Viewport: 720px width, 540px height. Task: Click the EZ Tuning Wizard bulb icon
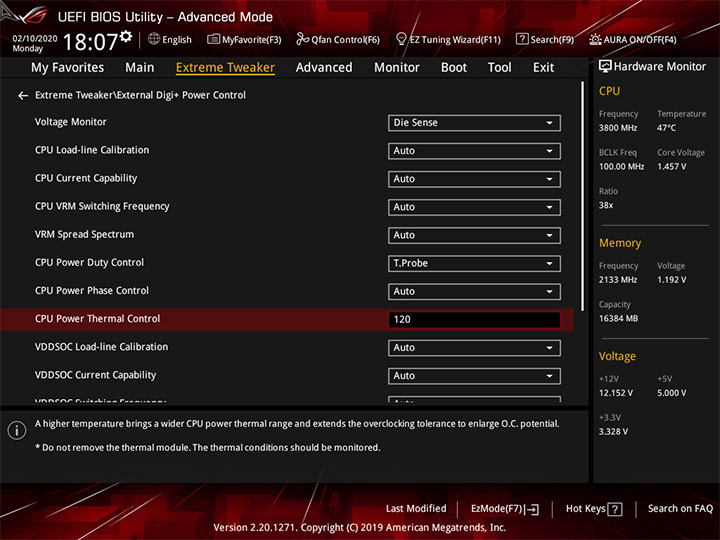click(401, 39)
